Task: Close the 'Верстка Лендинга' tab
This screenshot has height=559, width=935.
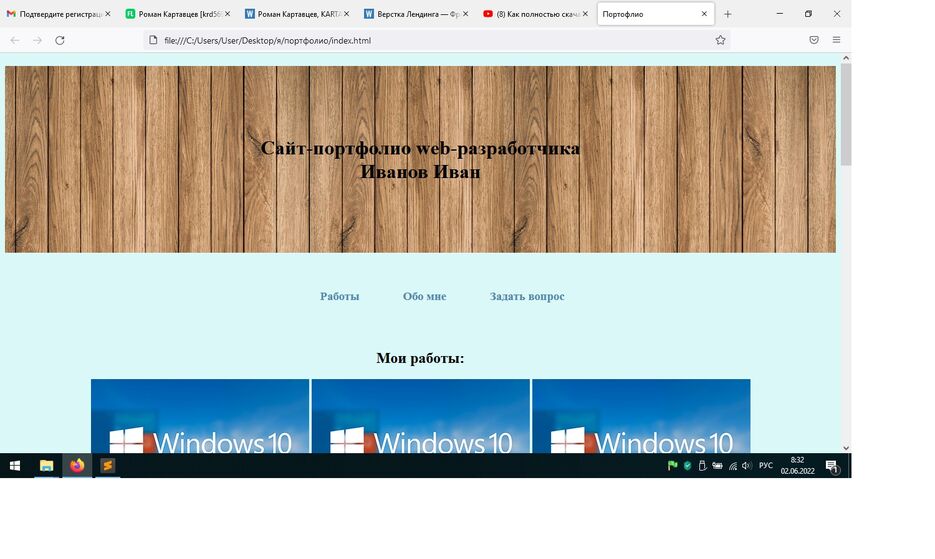Action: tap(466, 14)
